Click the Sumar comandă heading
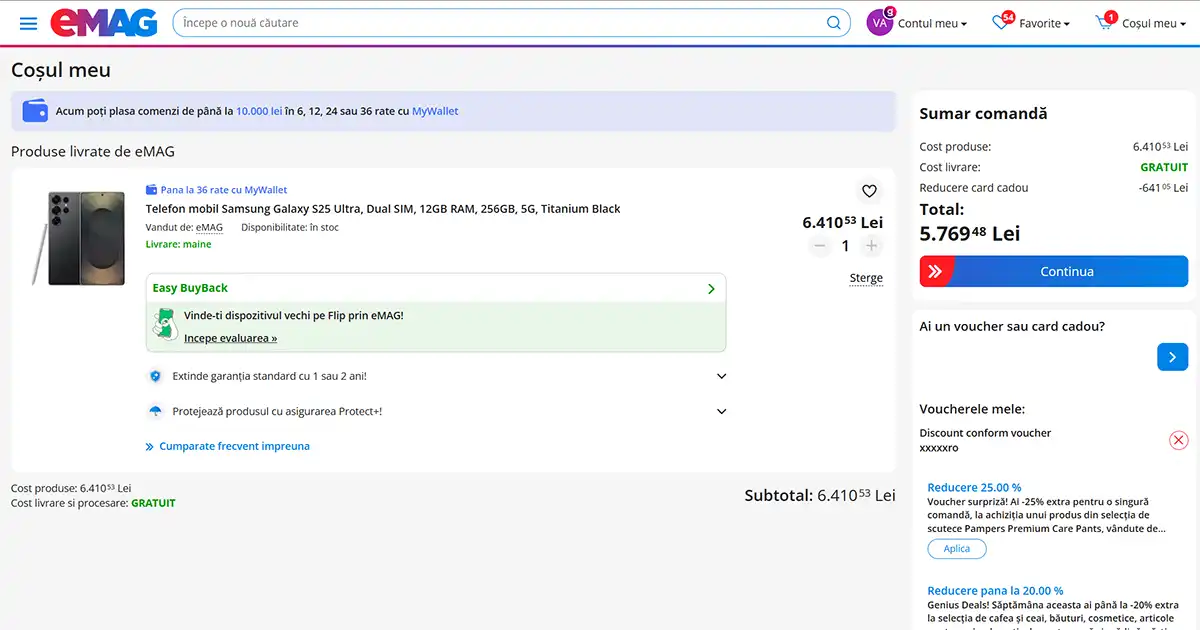Image resolution: width=1200 pixels, height=630 pixels. (x=983, y=114)
